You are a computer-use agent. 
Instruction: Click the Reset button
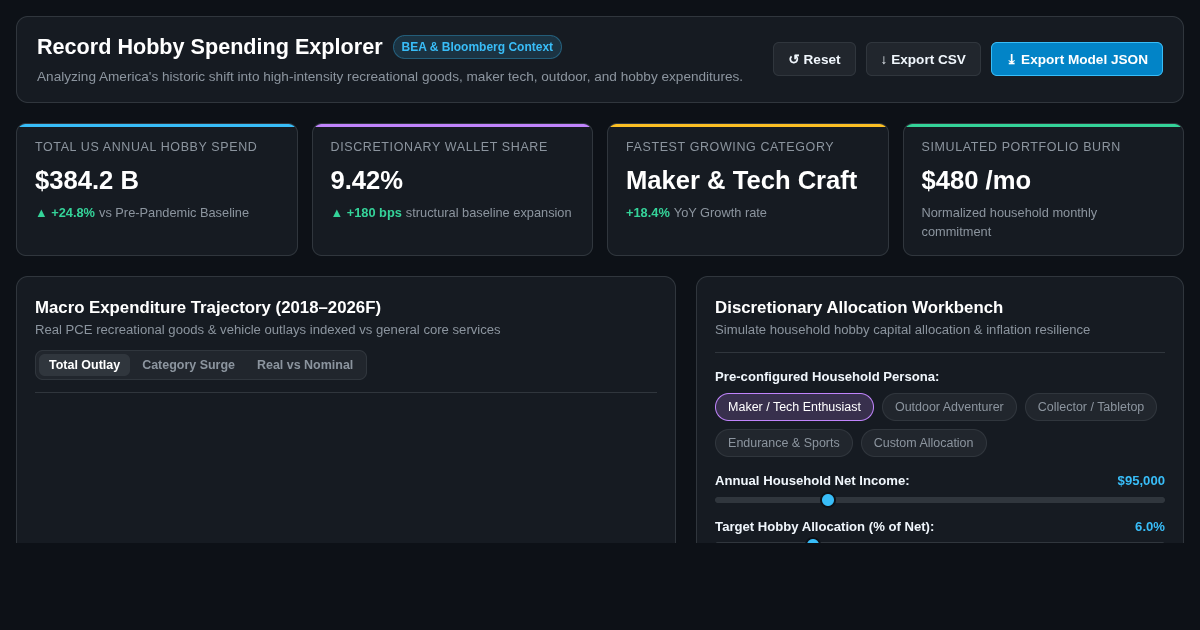click(814, 59)
